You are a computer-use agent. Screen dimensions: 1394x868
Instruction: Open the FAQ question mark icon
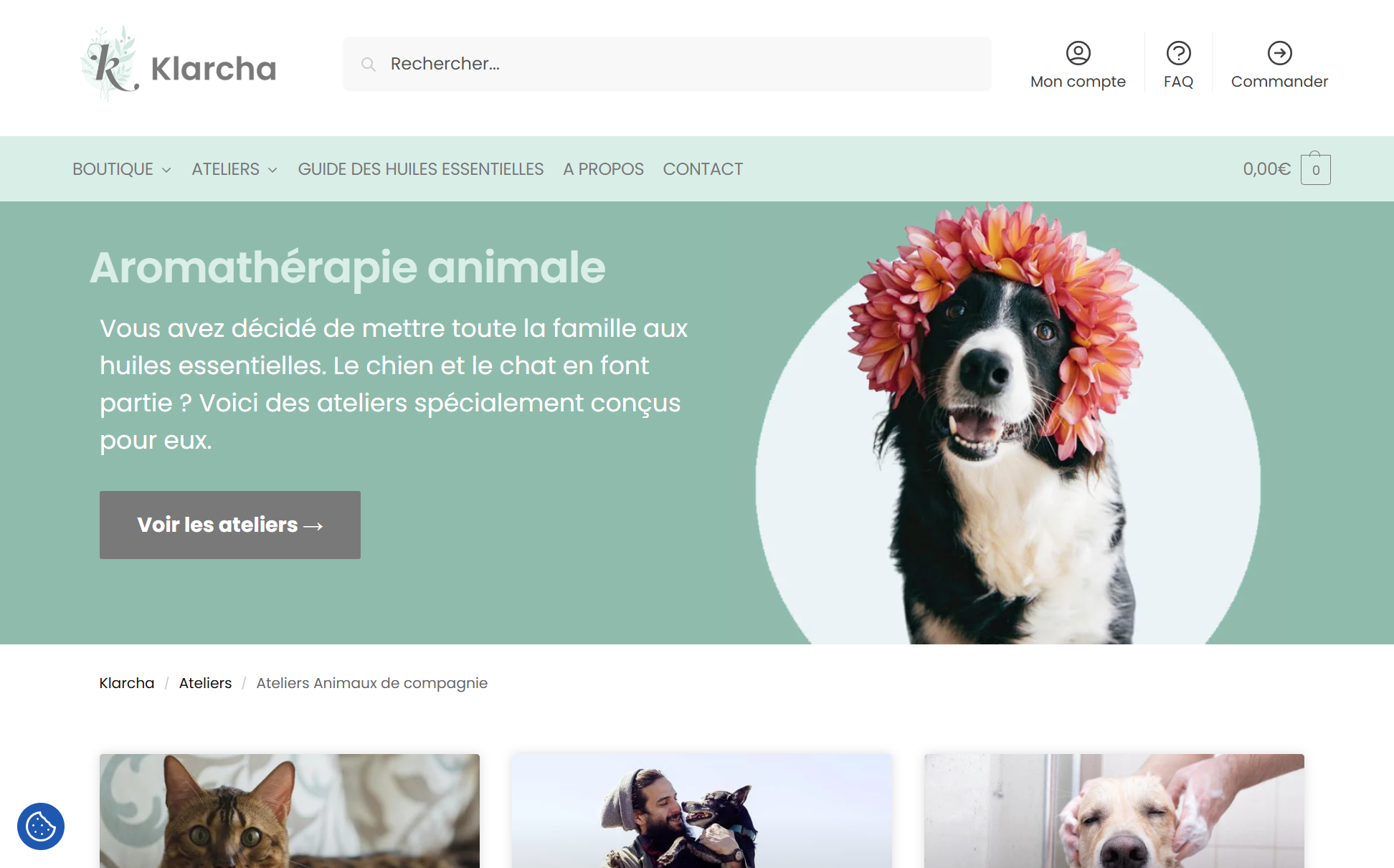pos(1178,53)
